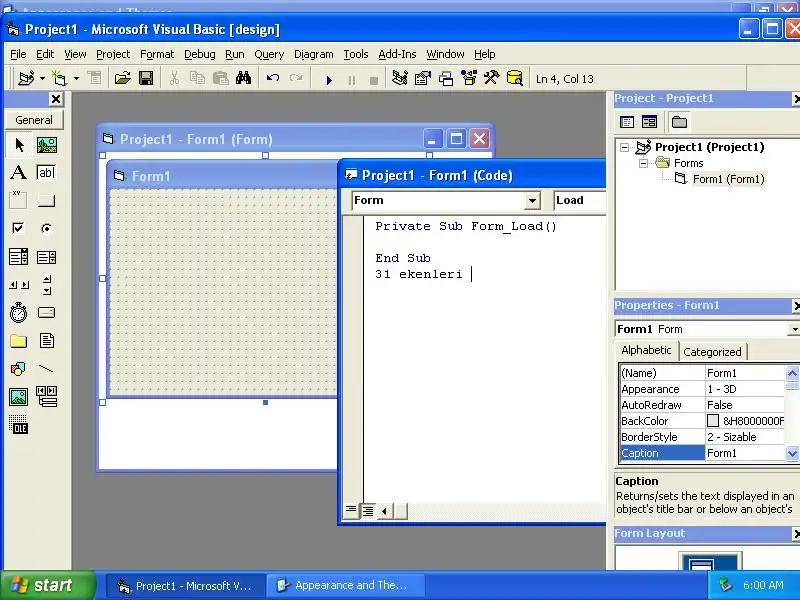Select the Pointer tool in toolbox

(19, 145)
